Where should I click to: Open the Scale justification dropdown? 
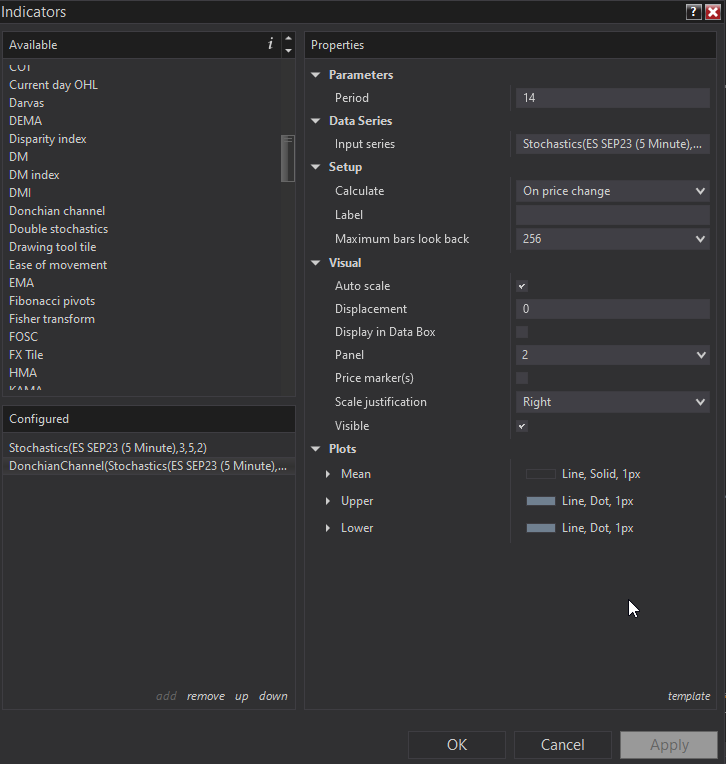[612, 402]
